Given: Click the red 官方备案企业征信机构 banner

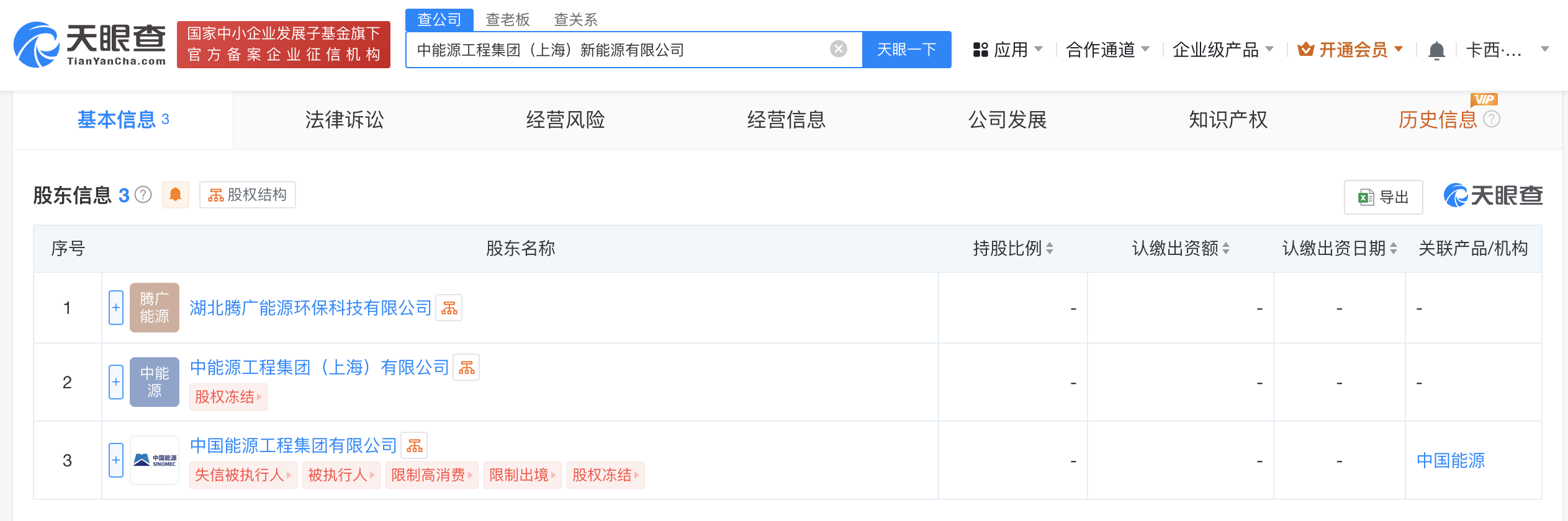Looking at the screenshot, I should 284,45.
